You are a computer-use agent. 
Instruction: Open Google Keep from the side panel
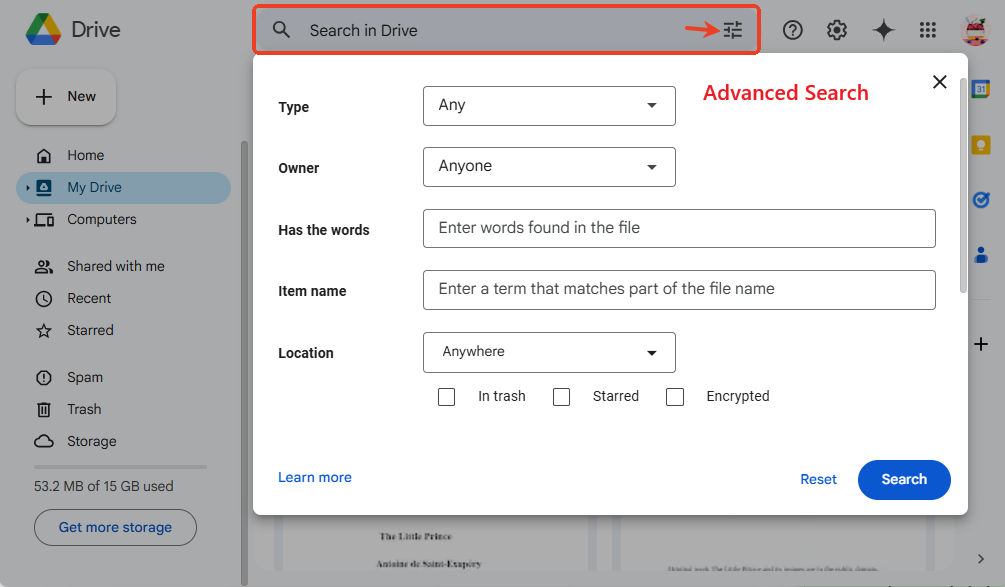click(x=981, y=145)
